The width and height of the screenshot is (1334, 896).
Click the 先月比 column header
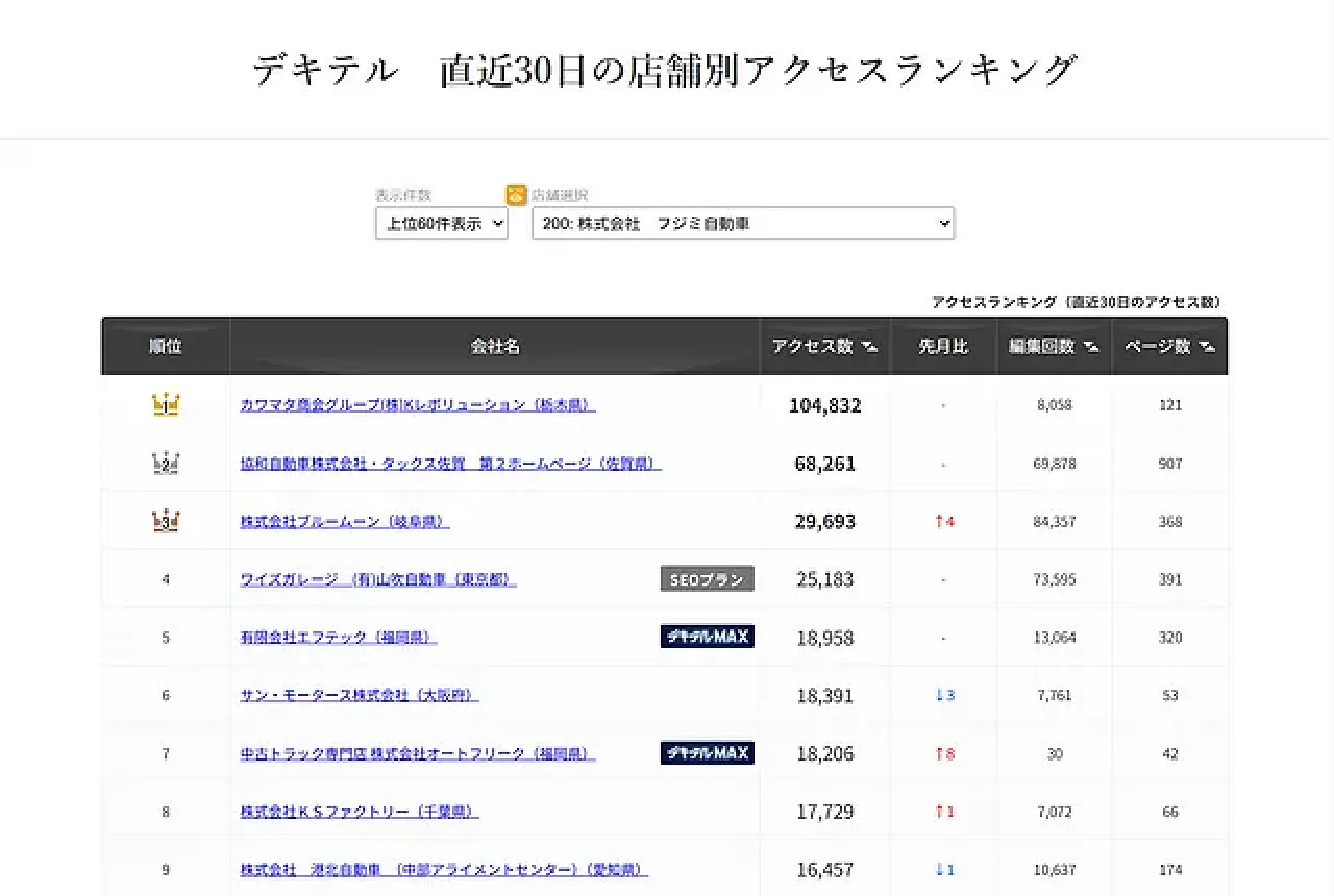pos(943,346)
